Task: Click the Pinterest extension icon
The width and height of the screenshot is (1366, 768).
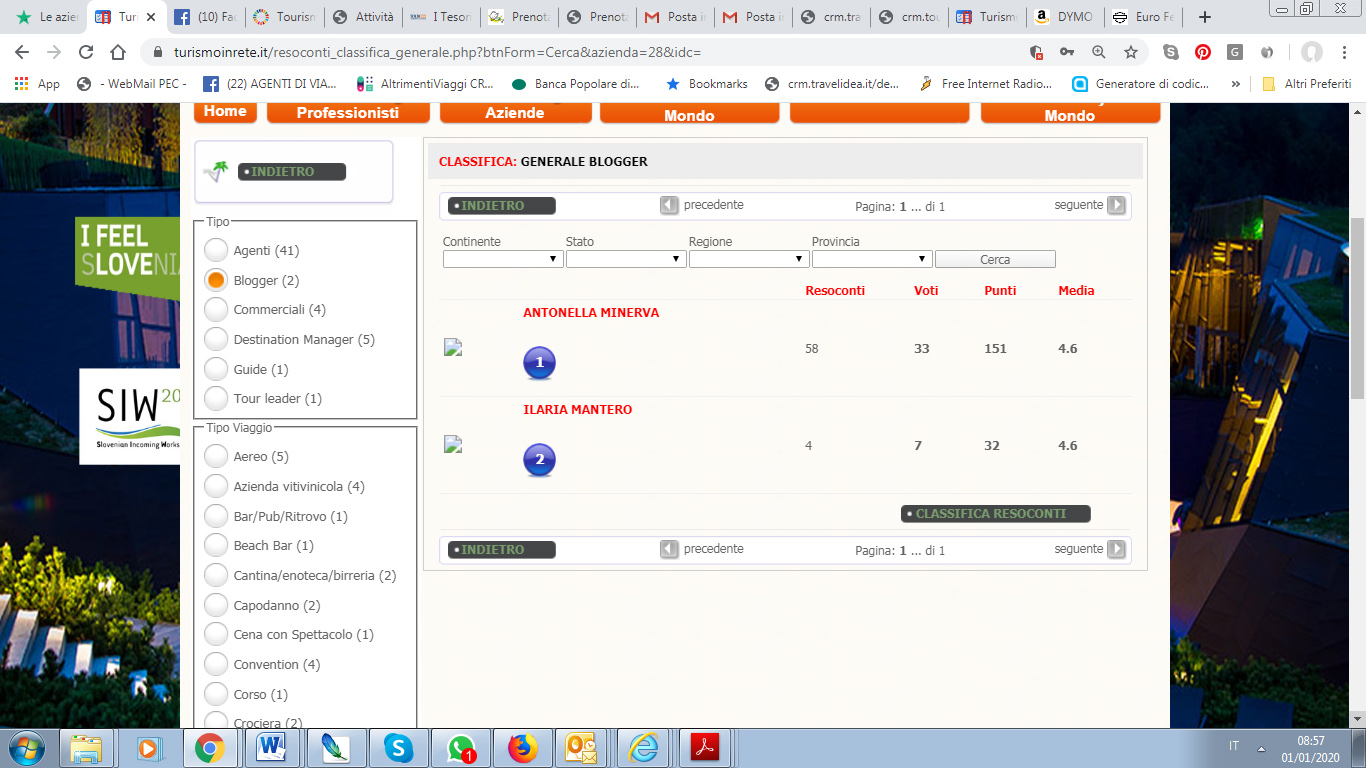Action: 1203,52
